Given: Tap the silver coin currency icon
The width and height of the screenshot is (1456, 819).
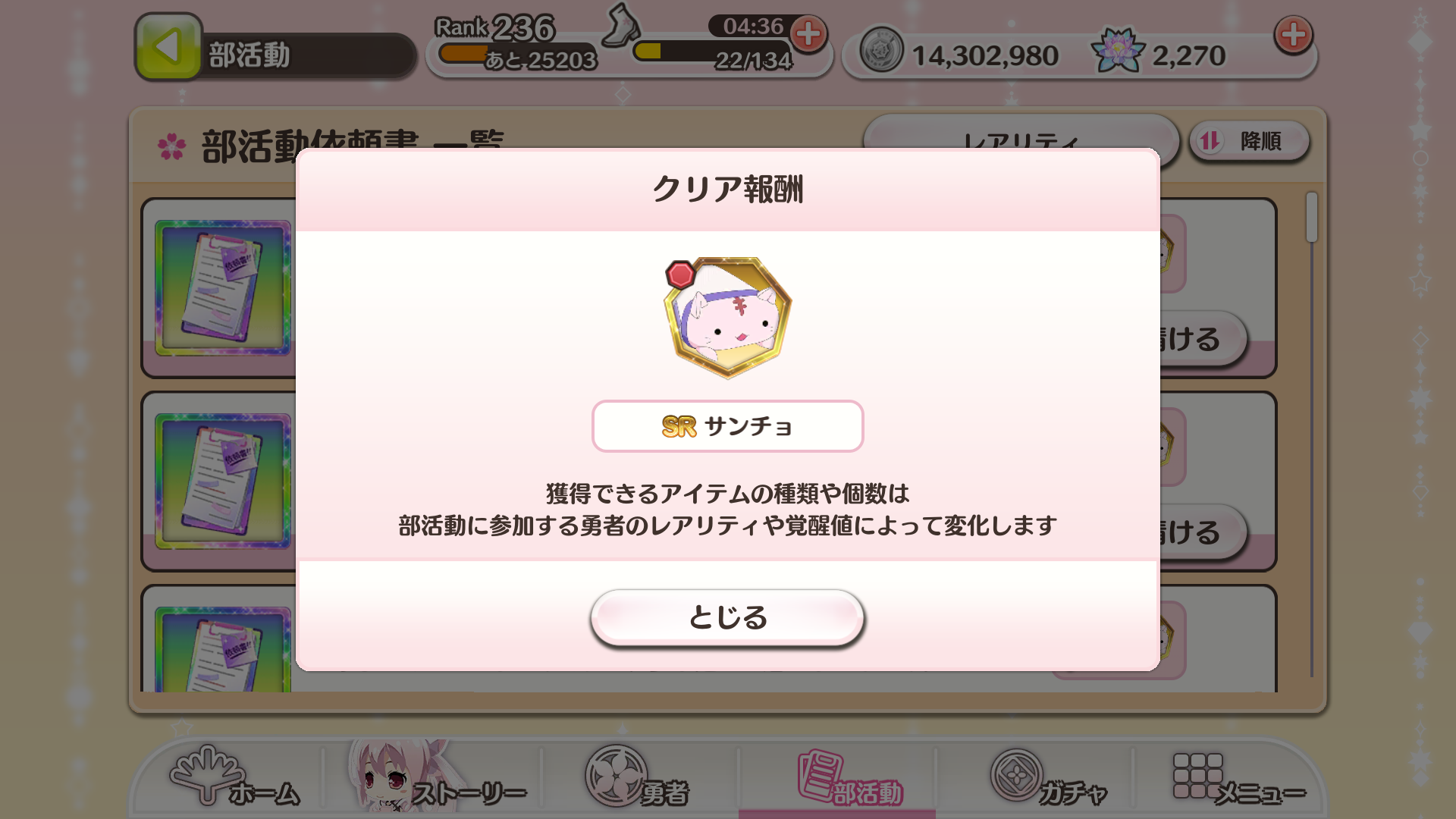Looking at the screenshot, I should coord(881,51).
